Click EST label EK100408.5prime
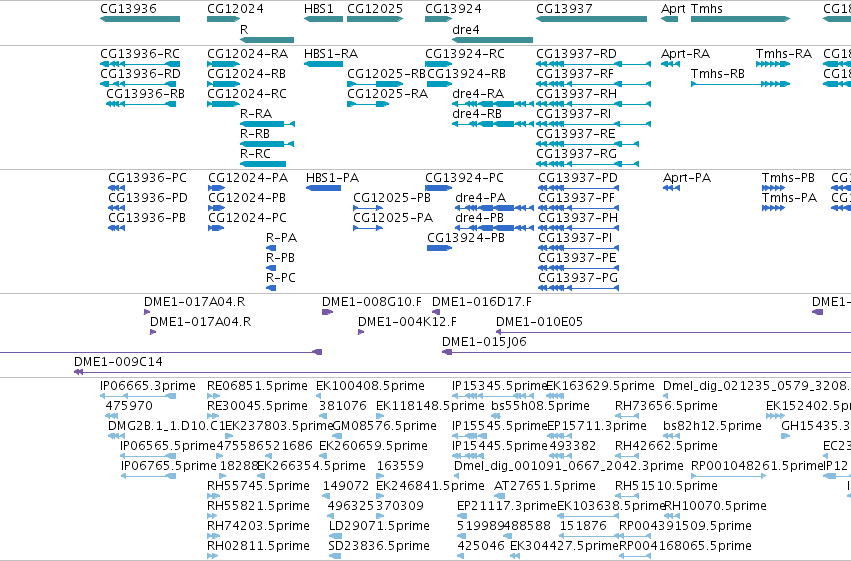 (370, 386)
